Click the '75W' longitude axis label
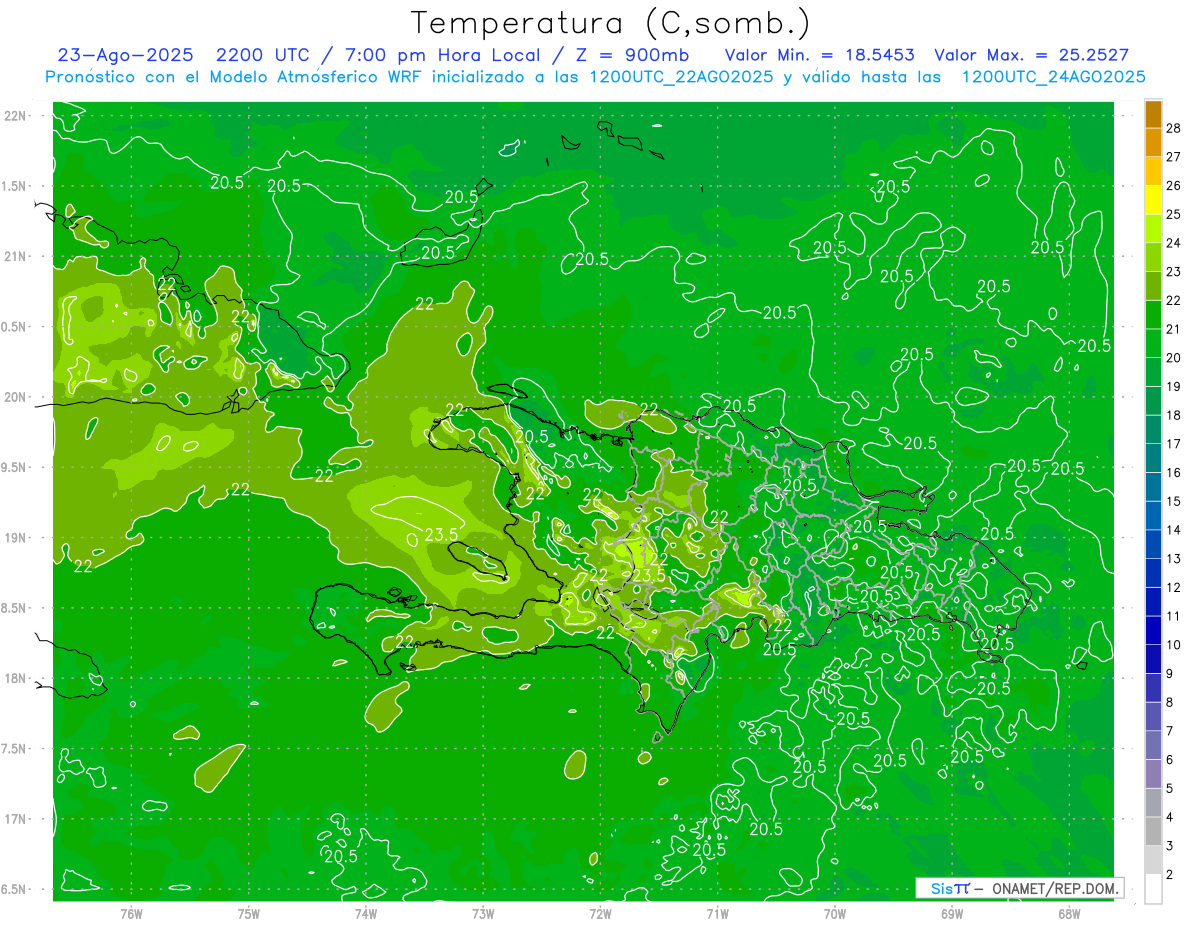 248,913
